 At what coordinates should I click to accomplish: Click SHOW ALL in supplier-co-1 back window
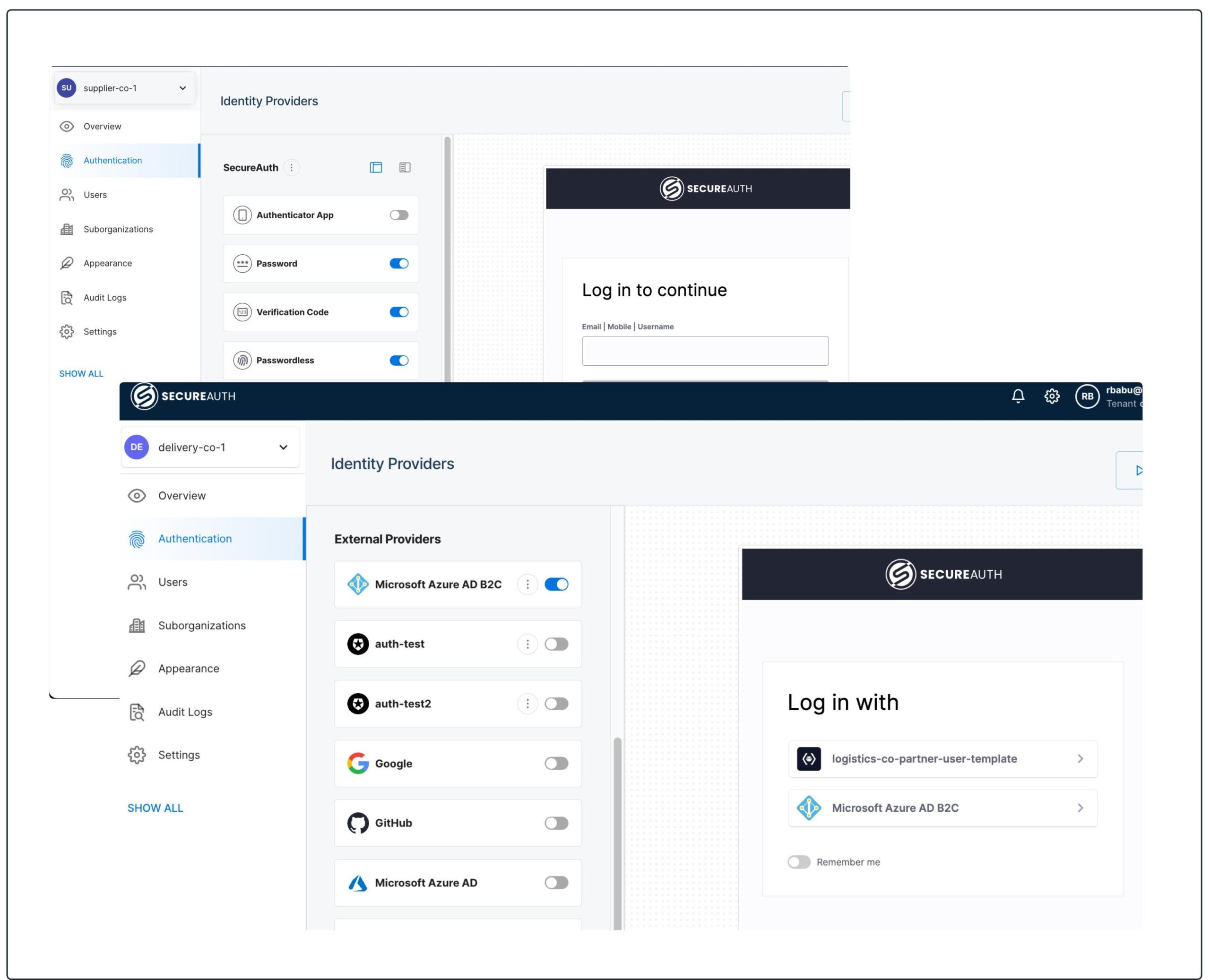tap(81, 374)
